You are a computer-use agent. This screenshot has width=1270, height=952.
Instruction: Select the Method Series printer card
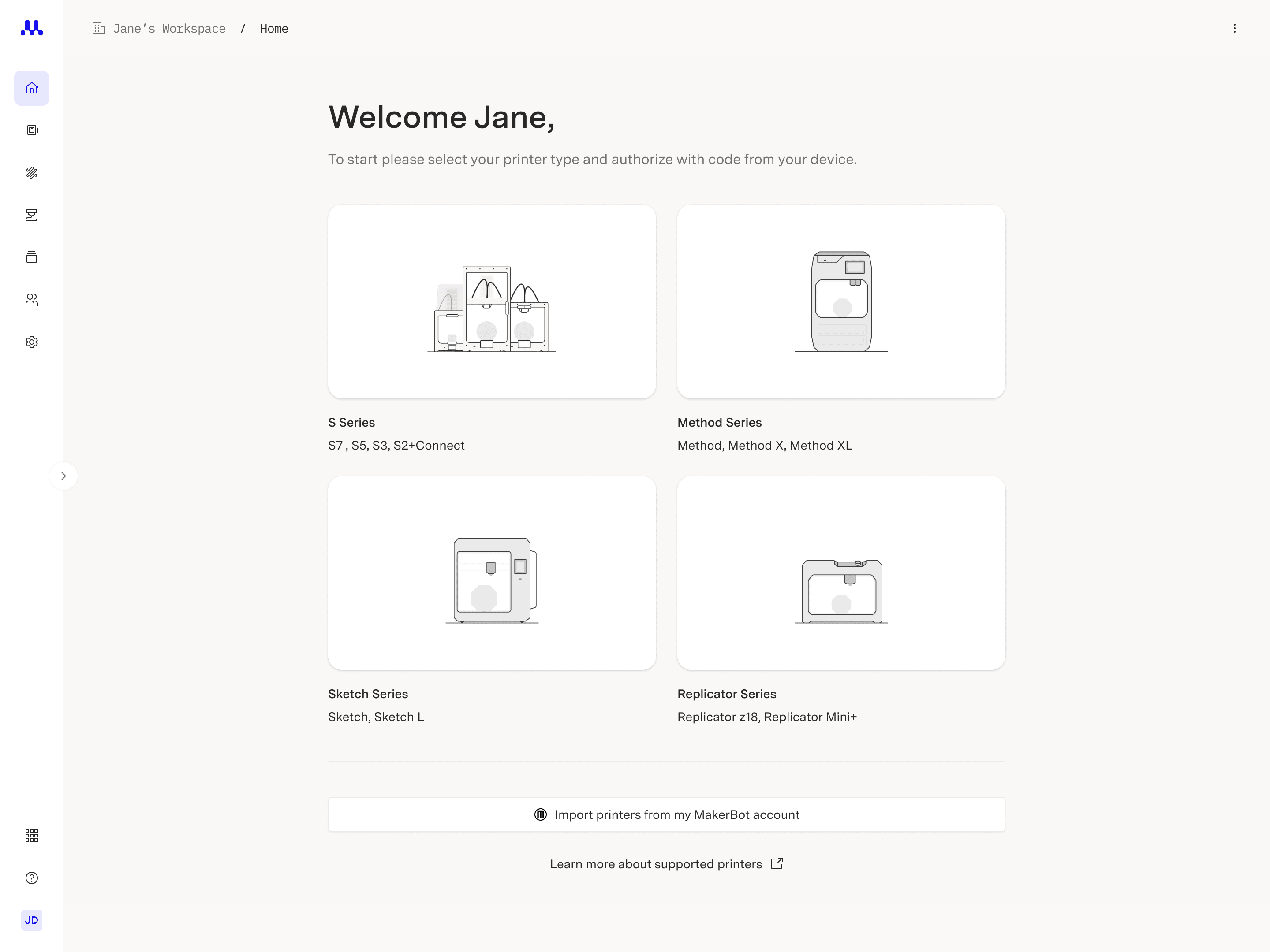click(841, 301)
